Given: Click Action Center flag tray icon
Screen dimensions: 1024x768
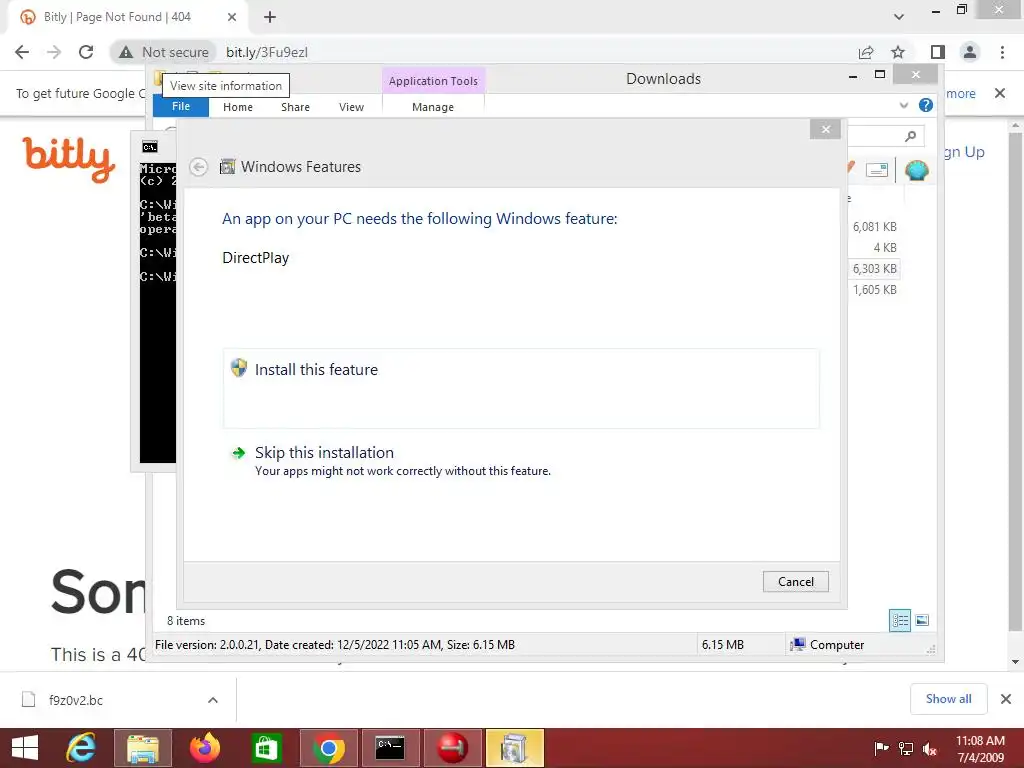Looking at the screenshot, I should 881,748.
